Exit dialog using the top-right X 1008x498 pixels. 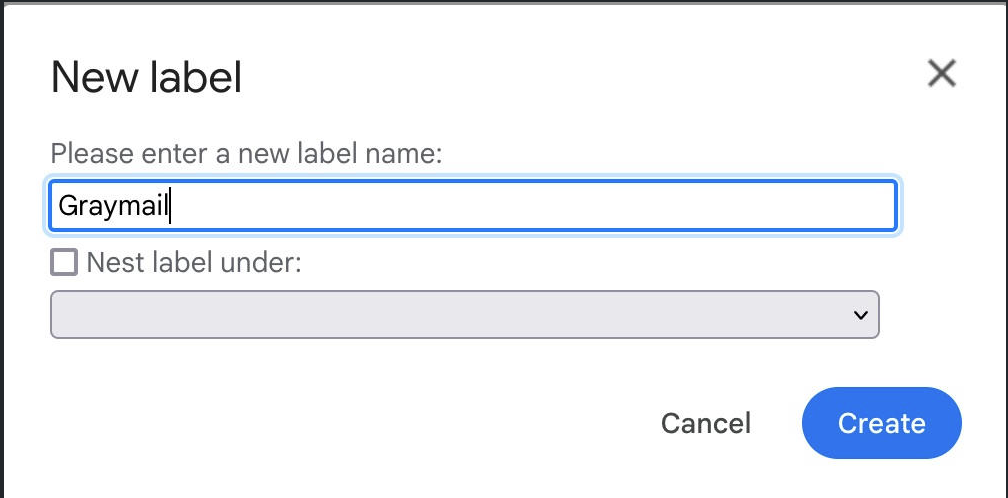942,74
